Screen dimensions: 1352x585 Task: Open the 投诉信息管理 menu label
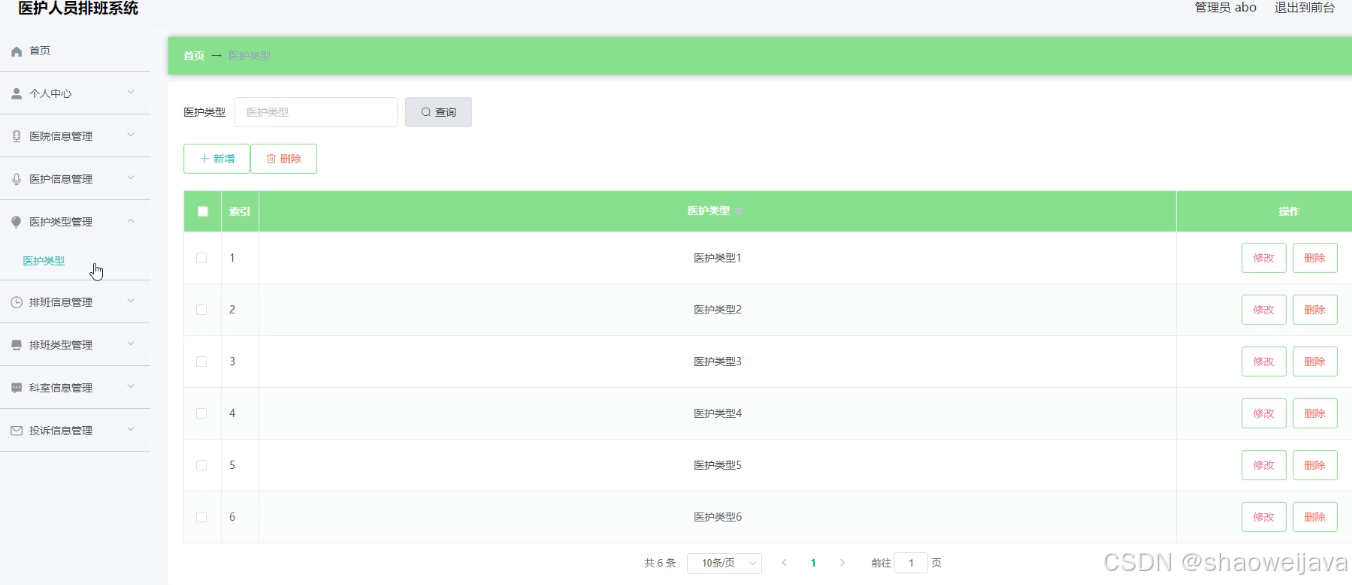point(61,431)
